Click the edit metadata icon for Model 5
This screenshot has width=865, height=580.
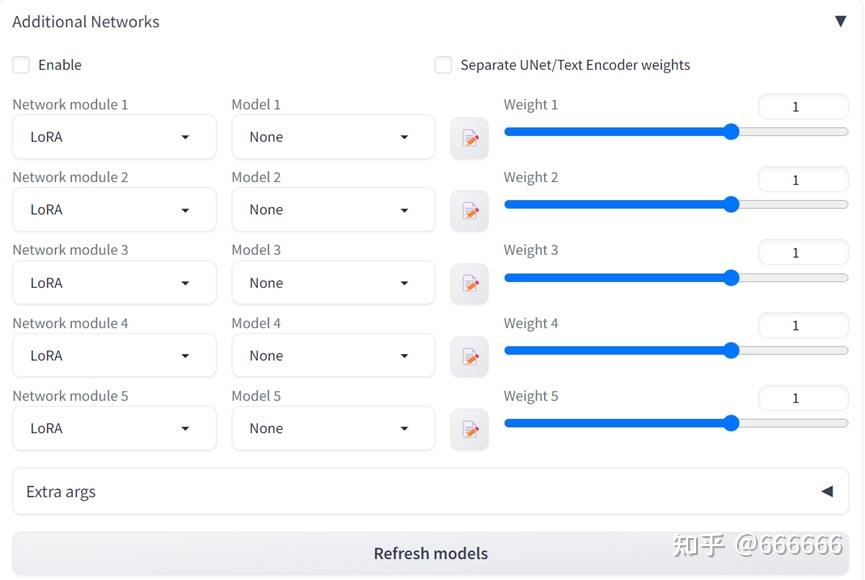pos(469,430)
